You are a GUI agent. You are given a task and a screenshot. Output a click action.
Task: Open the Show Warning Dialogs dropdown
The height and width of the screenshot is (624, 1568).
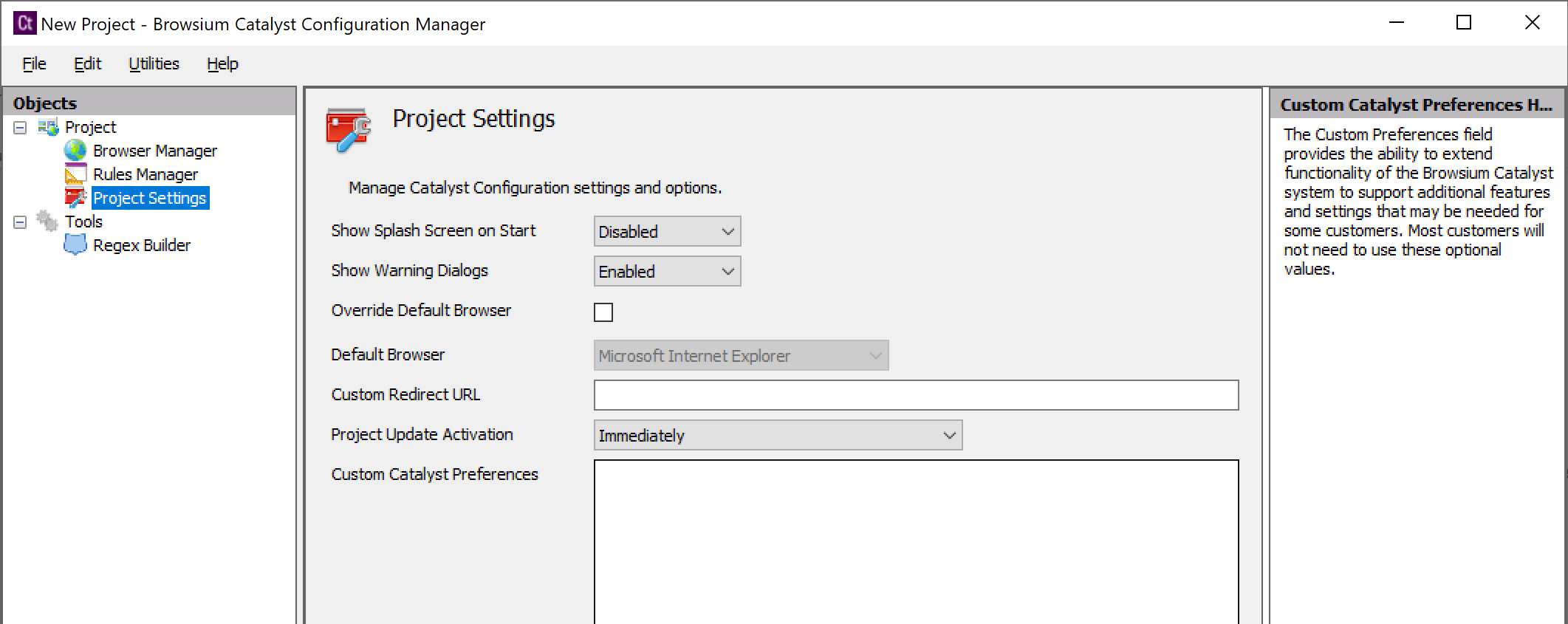666,272
